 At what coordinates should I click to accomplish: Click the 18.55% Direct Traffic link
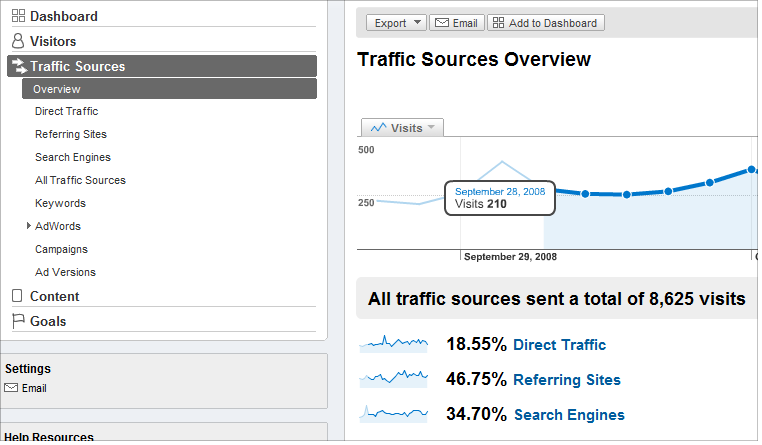559,345
